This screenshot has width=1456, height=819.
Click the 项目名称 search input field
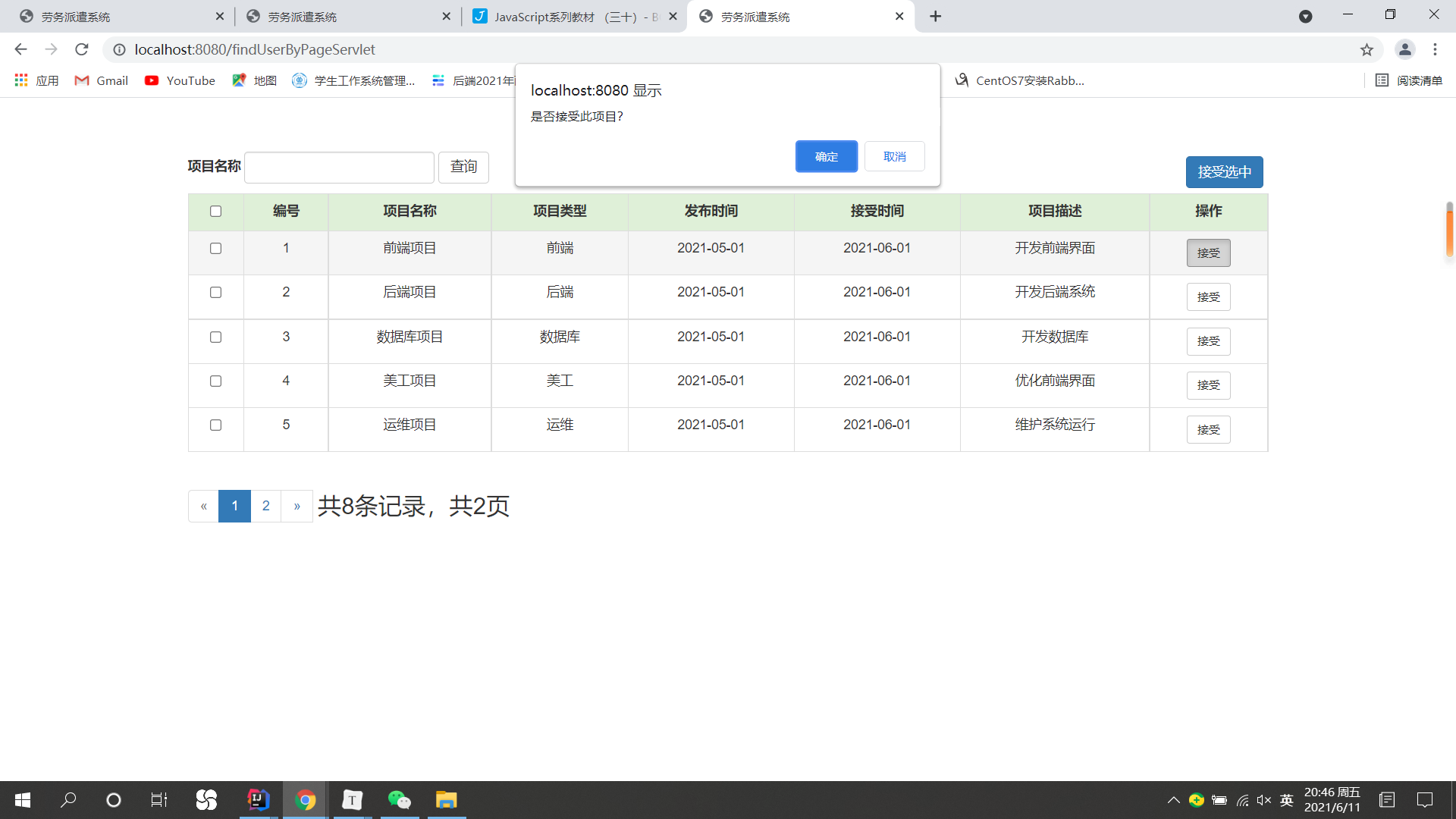click(339, 167)
